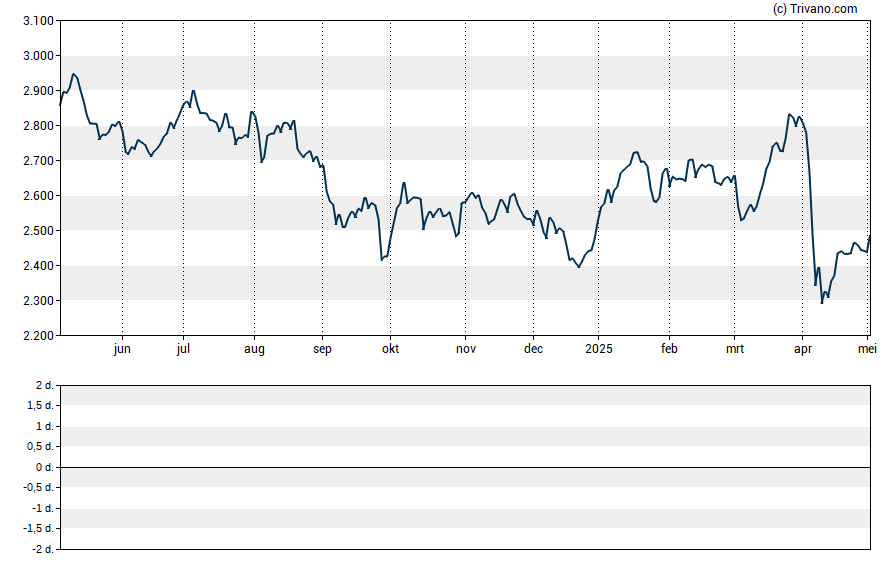
Task: Select the mei month label
Action: pos(867,349)
